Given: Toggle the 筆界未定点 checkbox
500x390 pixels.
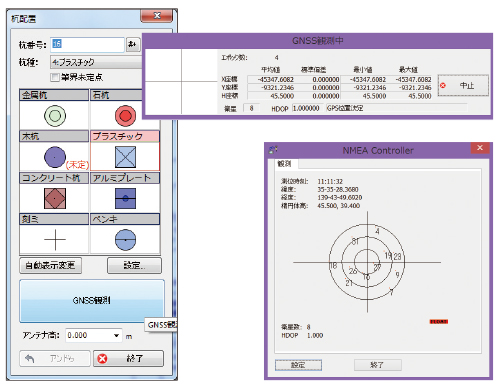Looking at the screenshot, I should tap(55, 77).
